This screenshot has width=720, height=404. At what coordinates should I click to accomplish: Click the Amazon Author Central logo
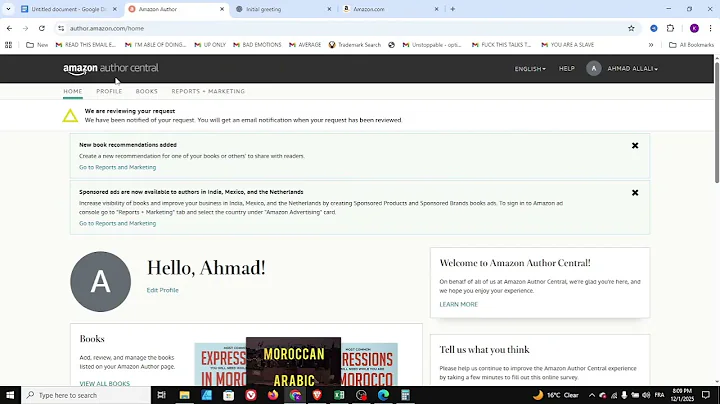[x=111, y=68]
